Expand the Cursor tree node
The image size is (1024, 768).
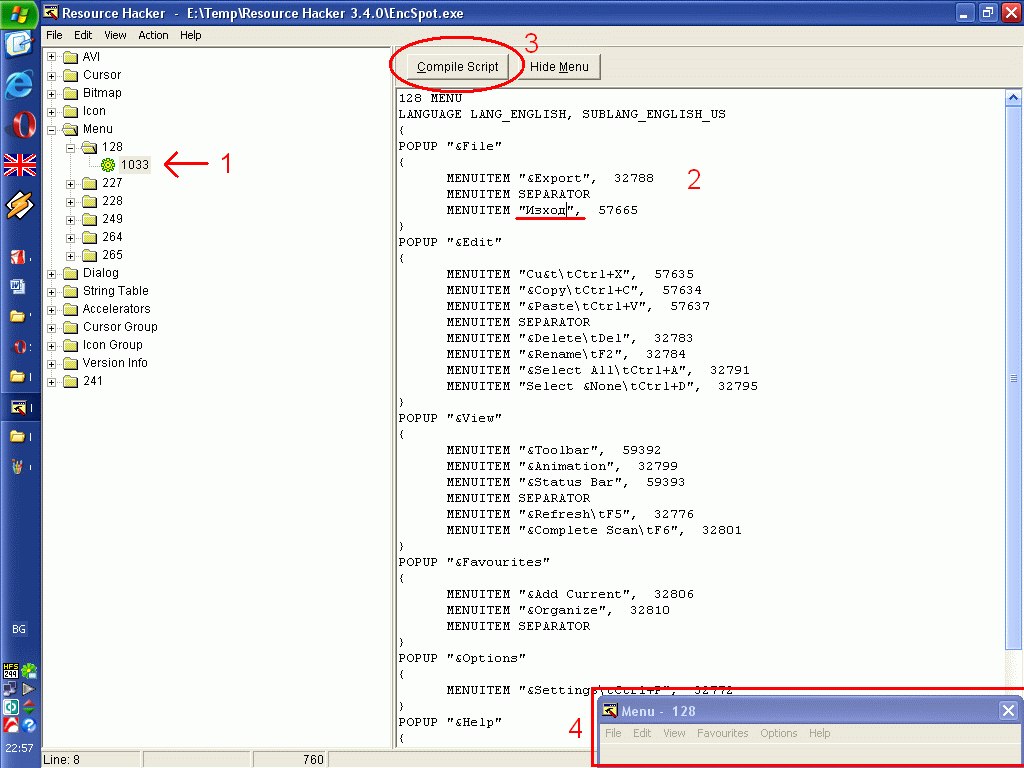(52, 76)
